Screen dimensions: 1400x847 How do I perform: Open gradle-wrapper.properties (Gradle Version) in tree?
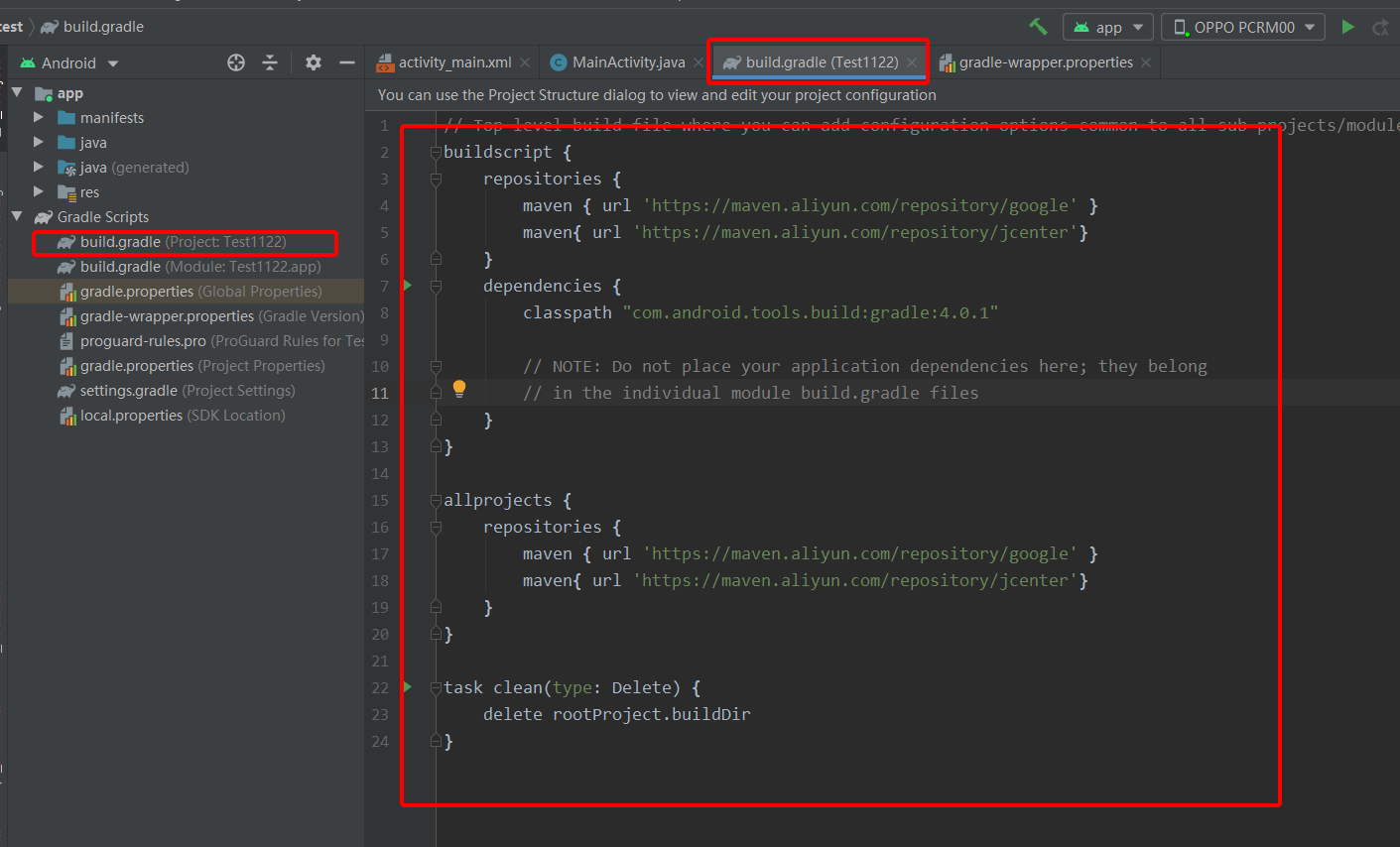point(211,316)
